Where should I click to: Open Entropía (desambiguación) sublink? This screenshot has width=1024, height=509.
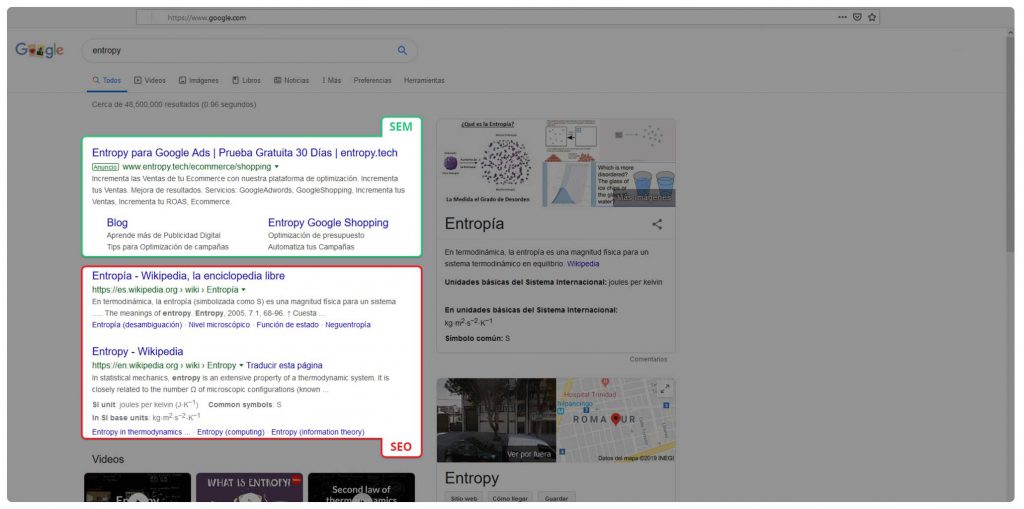[x=136, y=325]
